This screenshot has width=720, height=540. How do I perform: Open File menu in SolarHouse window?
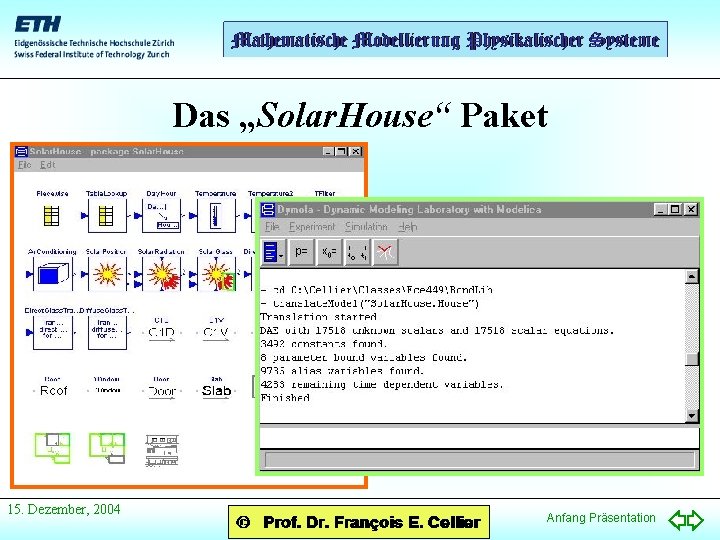(24, 165)
